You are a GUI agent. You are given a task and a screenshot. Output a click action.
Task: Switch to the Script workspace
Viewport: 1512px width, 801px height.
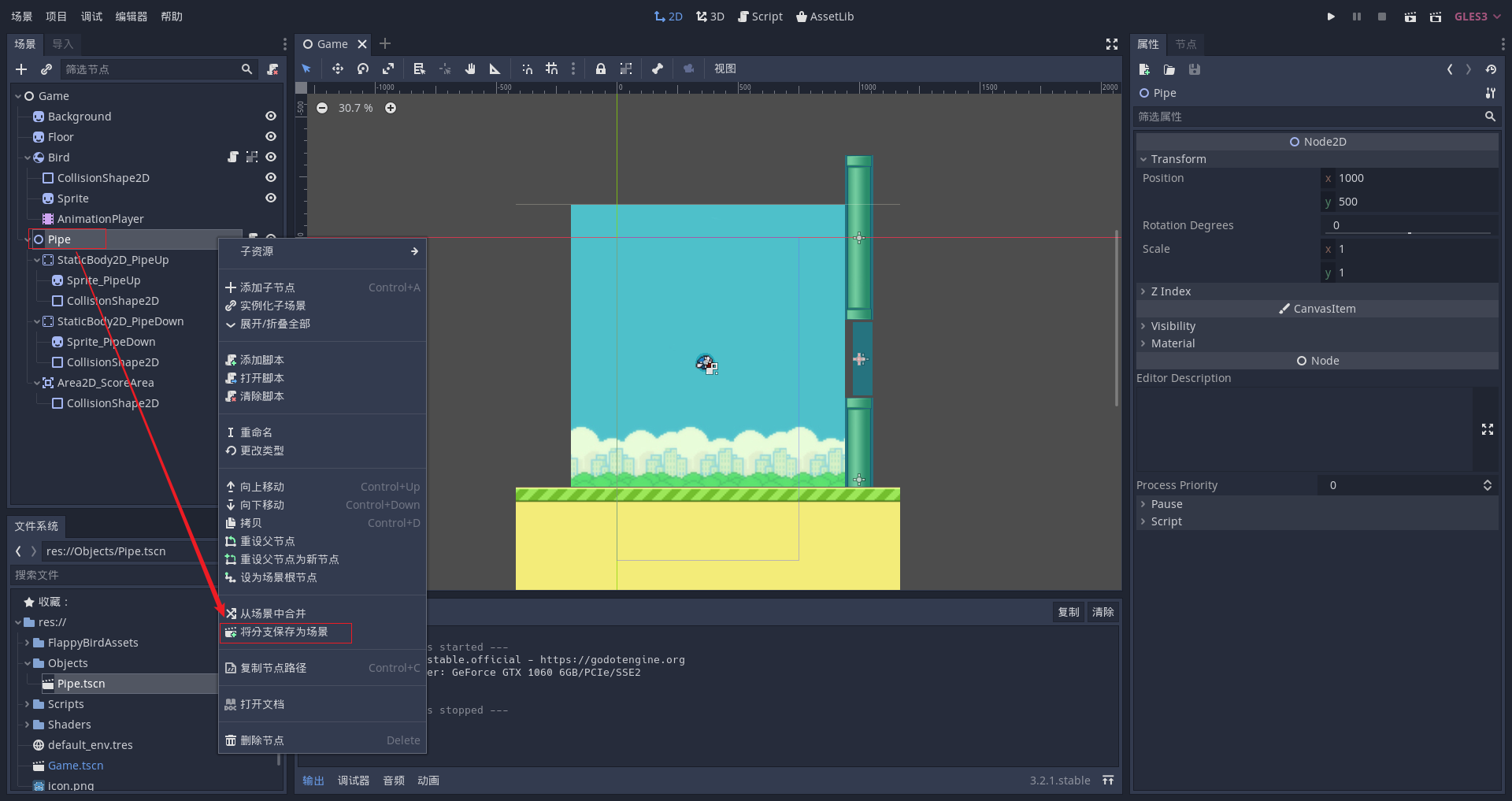tap(760, 17)
